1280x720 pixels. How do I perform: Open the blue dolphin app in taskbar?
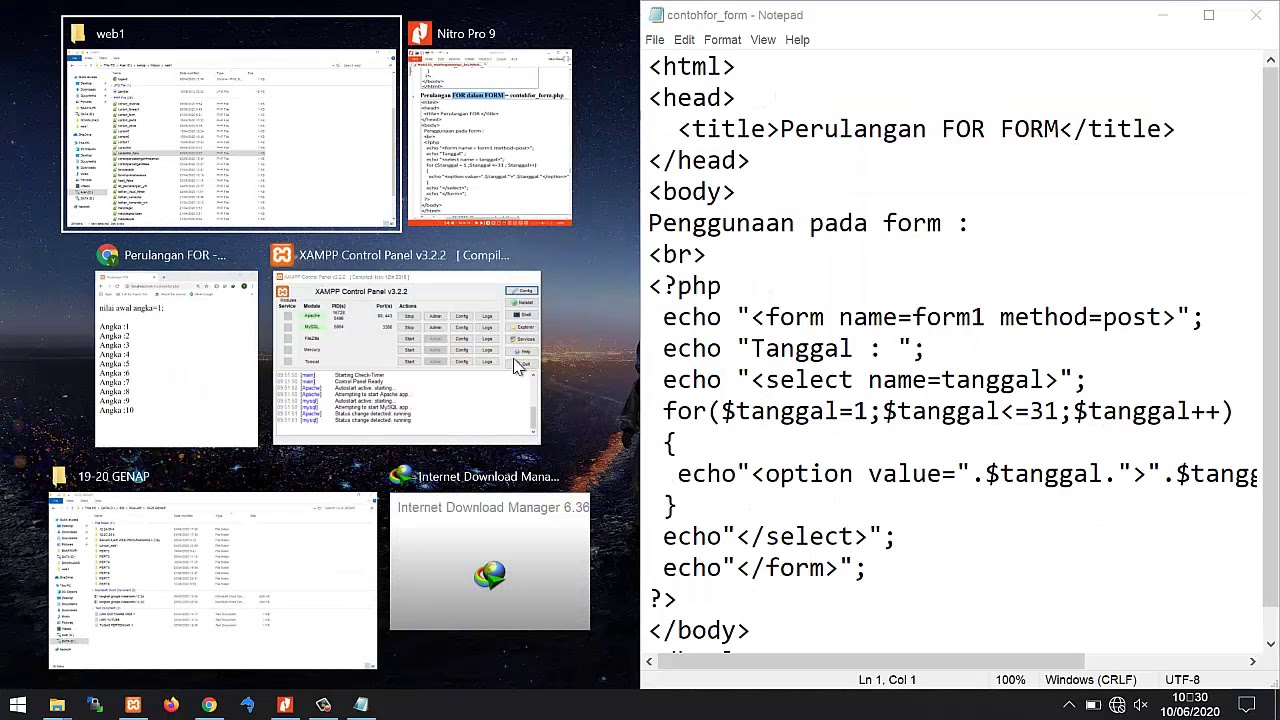247,705
